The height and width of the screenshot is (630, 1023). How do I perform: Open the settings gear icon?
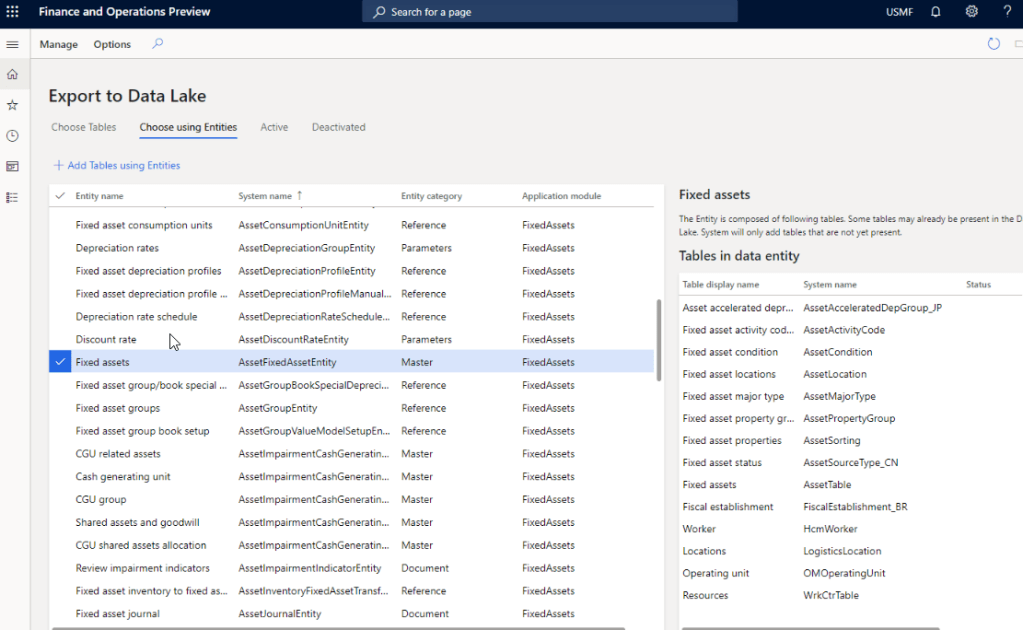pos(971,12)
